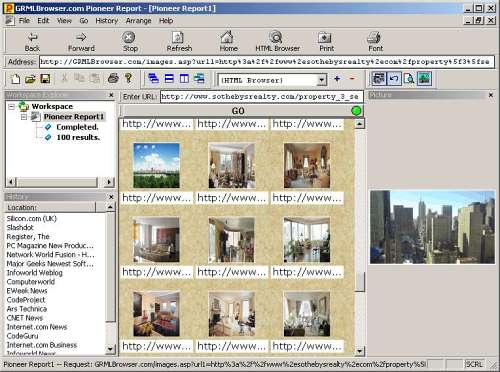The width and height of the screenshot is (500, 372).
Task: Collapse the Workspace tree node
Action: [x=11, y=107]
